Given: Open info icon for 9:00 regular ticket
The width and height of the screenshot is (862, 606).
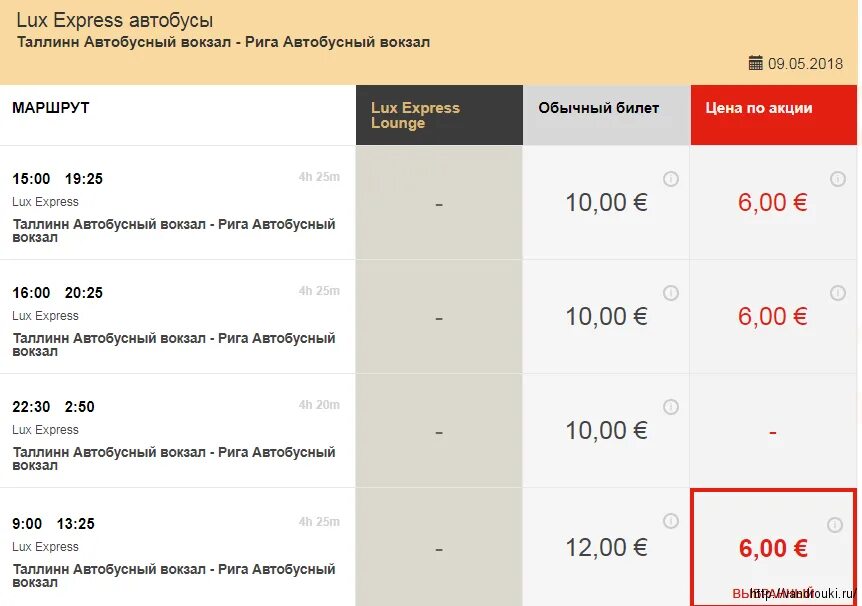Looking at the screenshot, I should click(671, 521).
